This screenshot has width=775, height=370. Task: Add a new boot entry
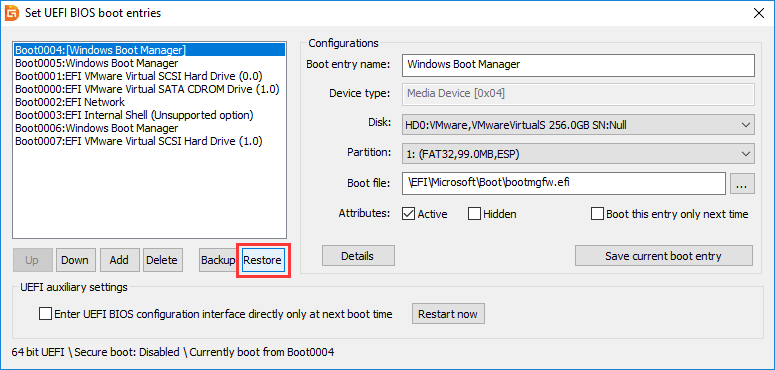point(119,260)
